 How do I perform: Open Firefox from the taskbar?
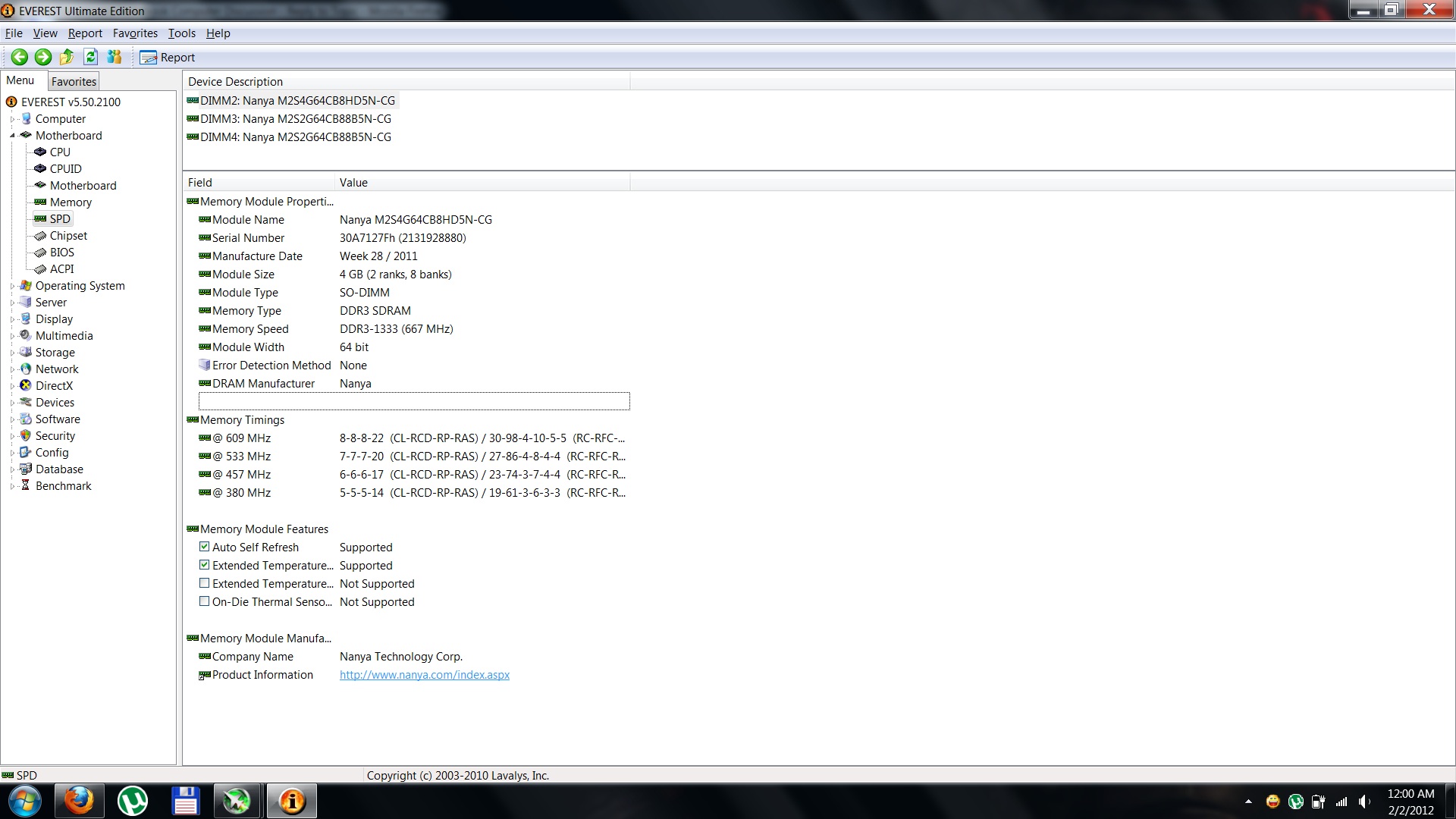pyautogui.click(x=79, y=801)
